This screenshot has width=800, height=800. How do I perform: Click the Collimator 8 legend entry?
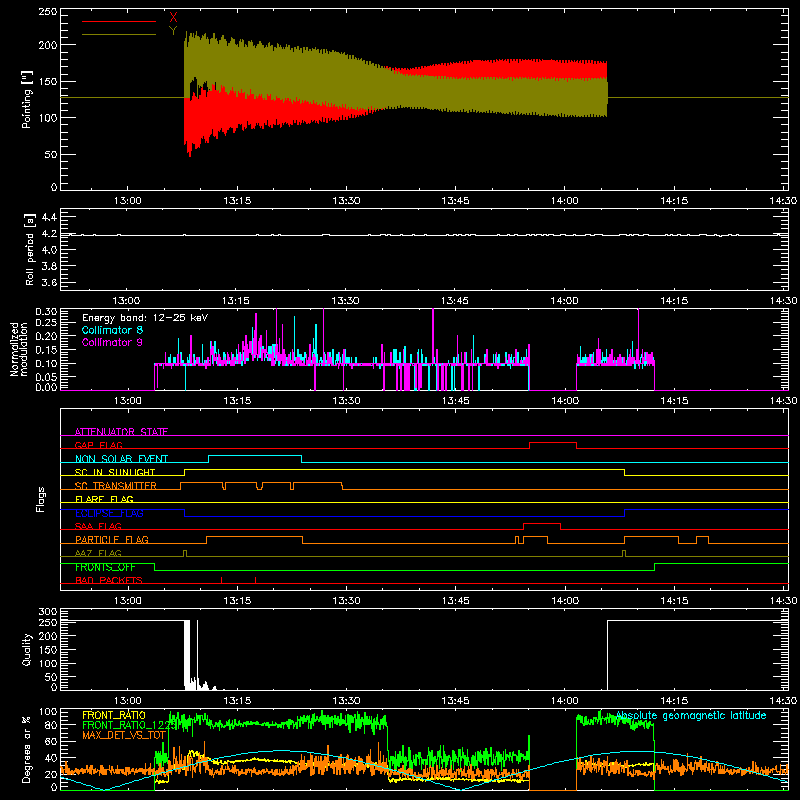[112, 330]
